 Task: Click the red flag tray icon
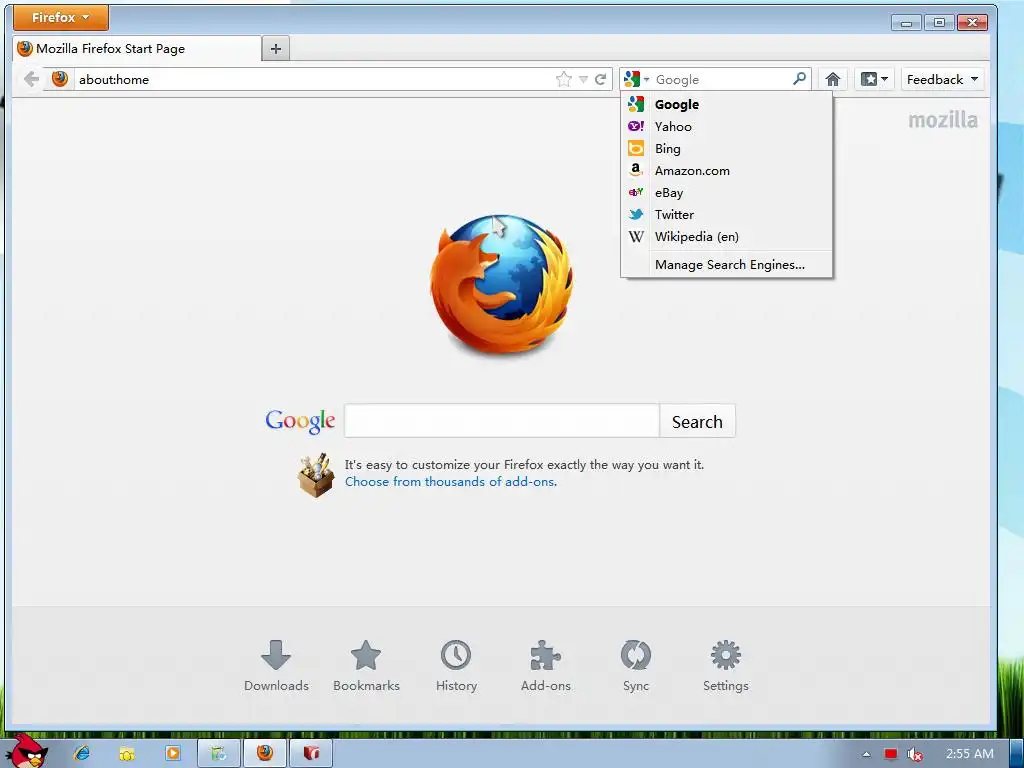(891, 754)
